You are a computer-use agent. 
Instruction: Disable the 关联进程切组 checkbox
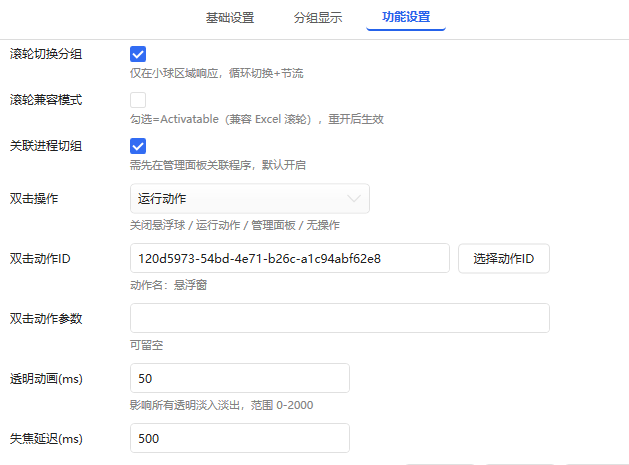point(138,146)
